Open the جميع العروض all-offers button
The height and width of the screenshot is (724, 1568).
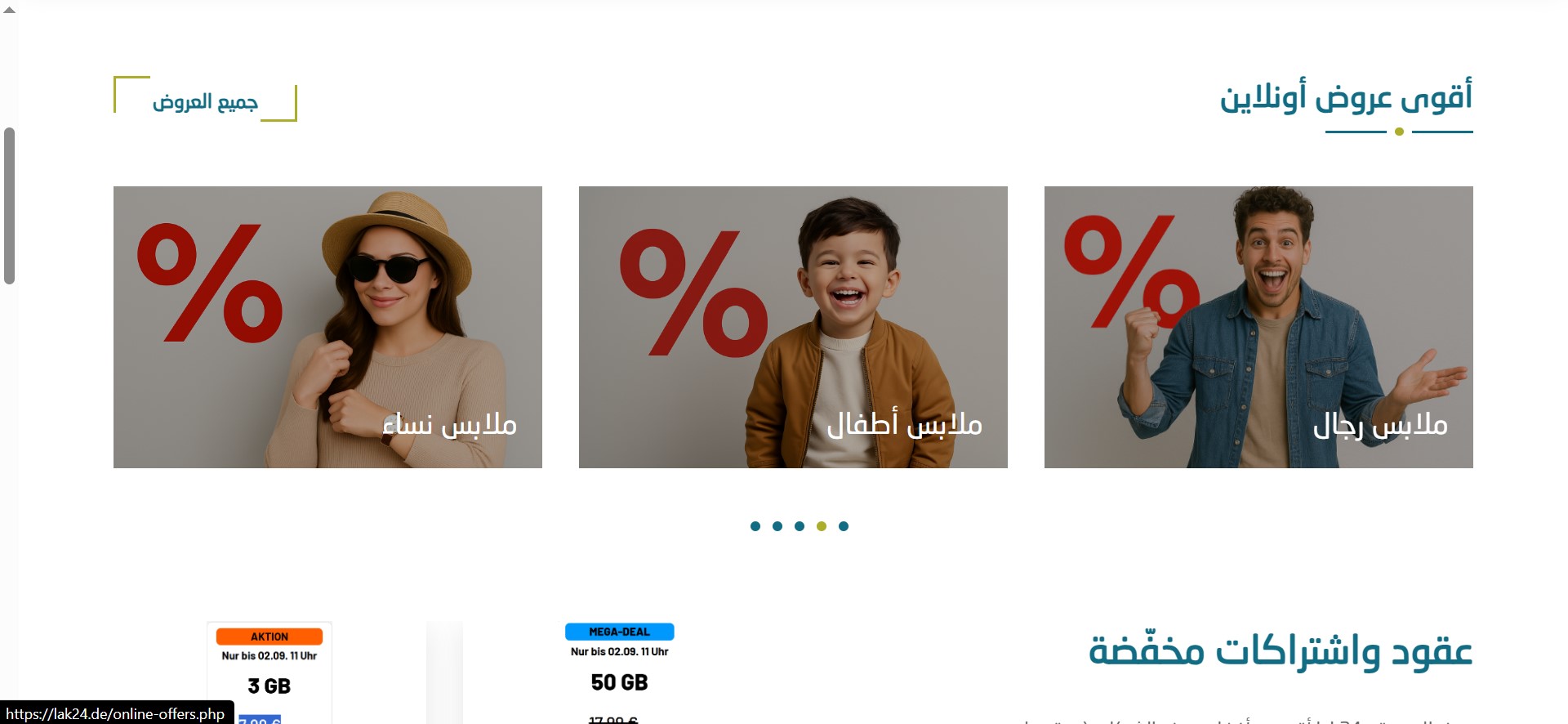[205, 99]
